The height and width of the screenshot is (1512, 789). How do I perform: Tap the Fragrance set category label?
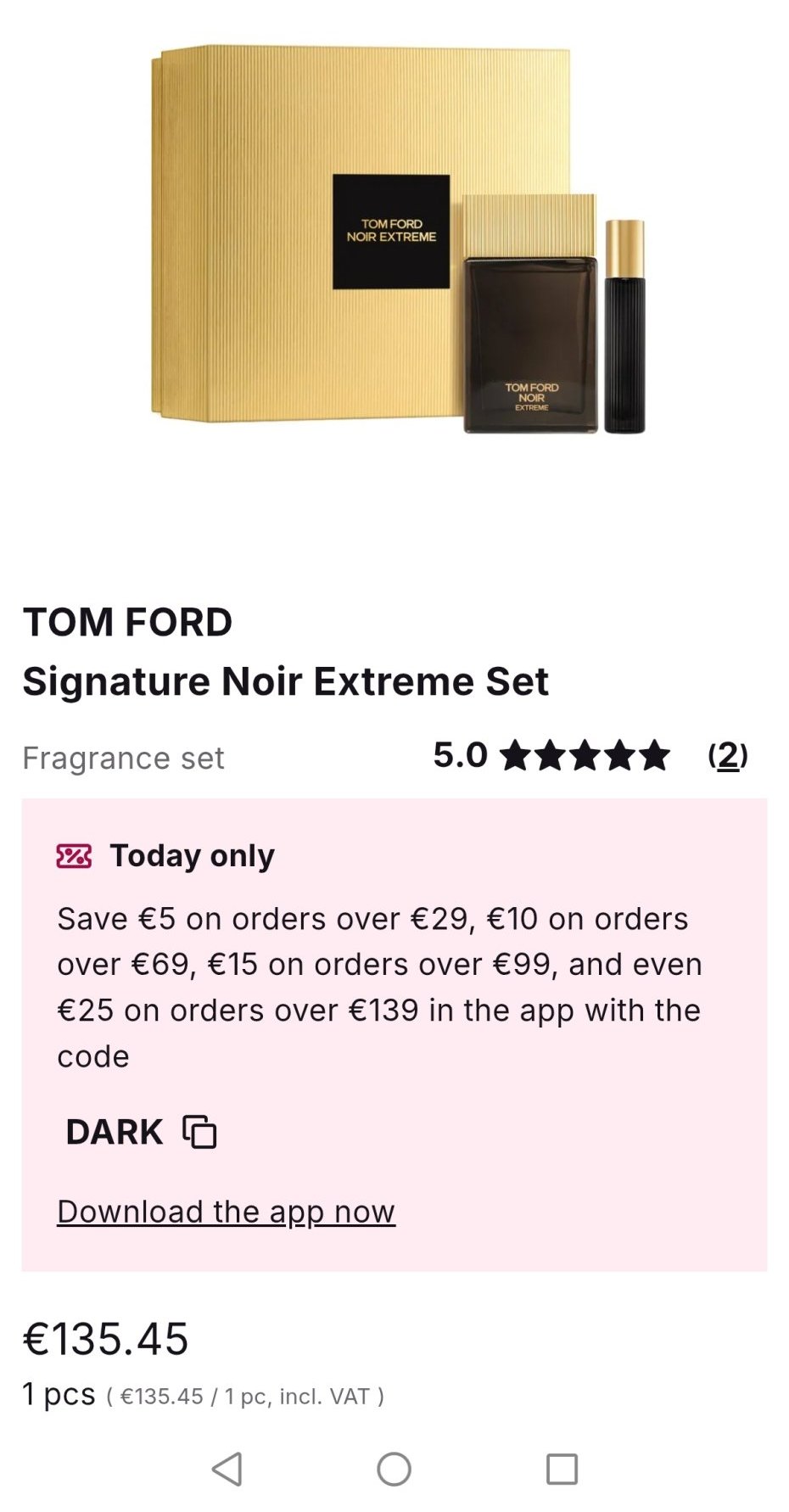(x=123, y=758)
